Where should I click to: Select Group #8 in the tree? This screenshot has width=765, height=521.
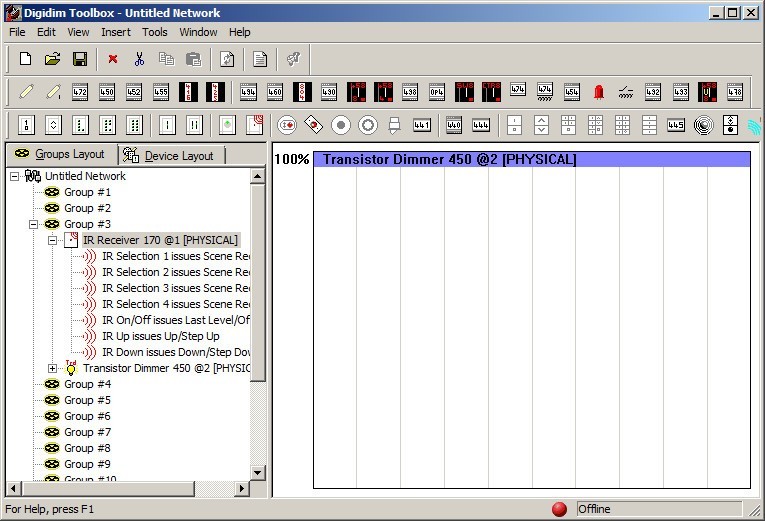(x=87, y=448)
